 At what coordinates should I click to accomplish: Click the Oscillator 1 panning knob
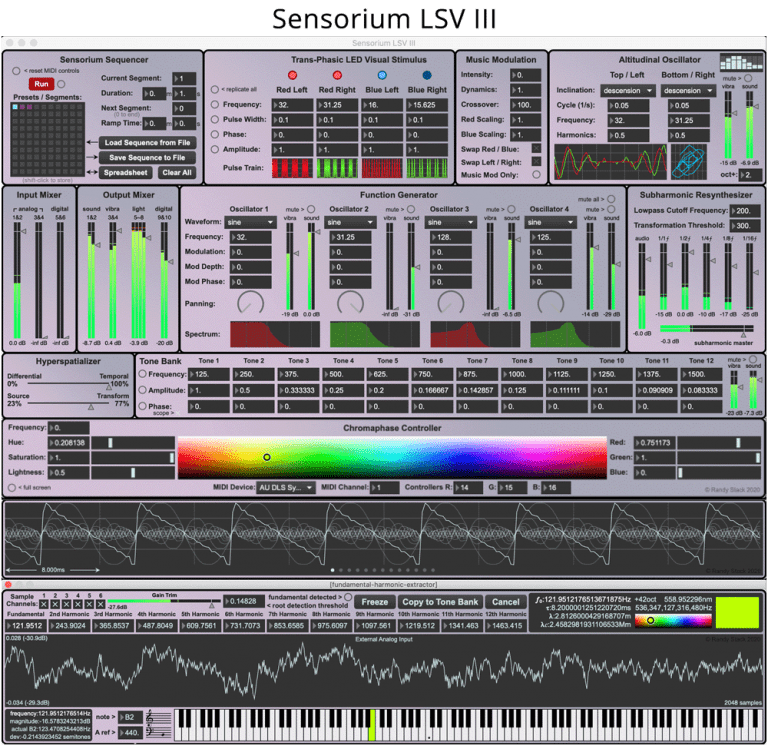[x=252, y=301]
